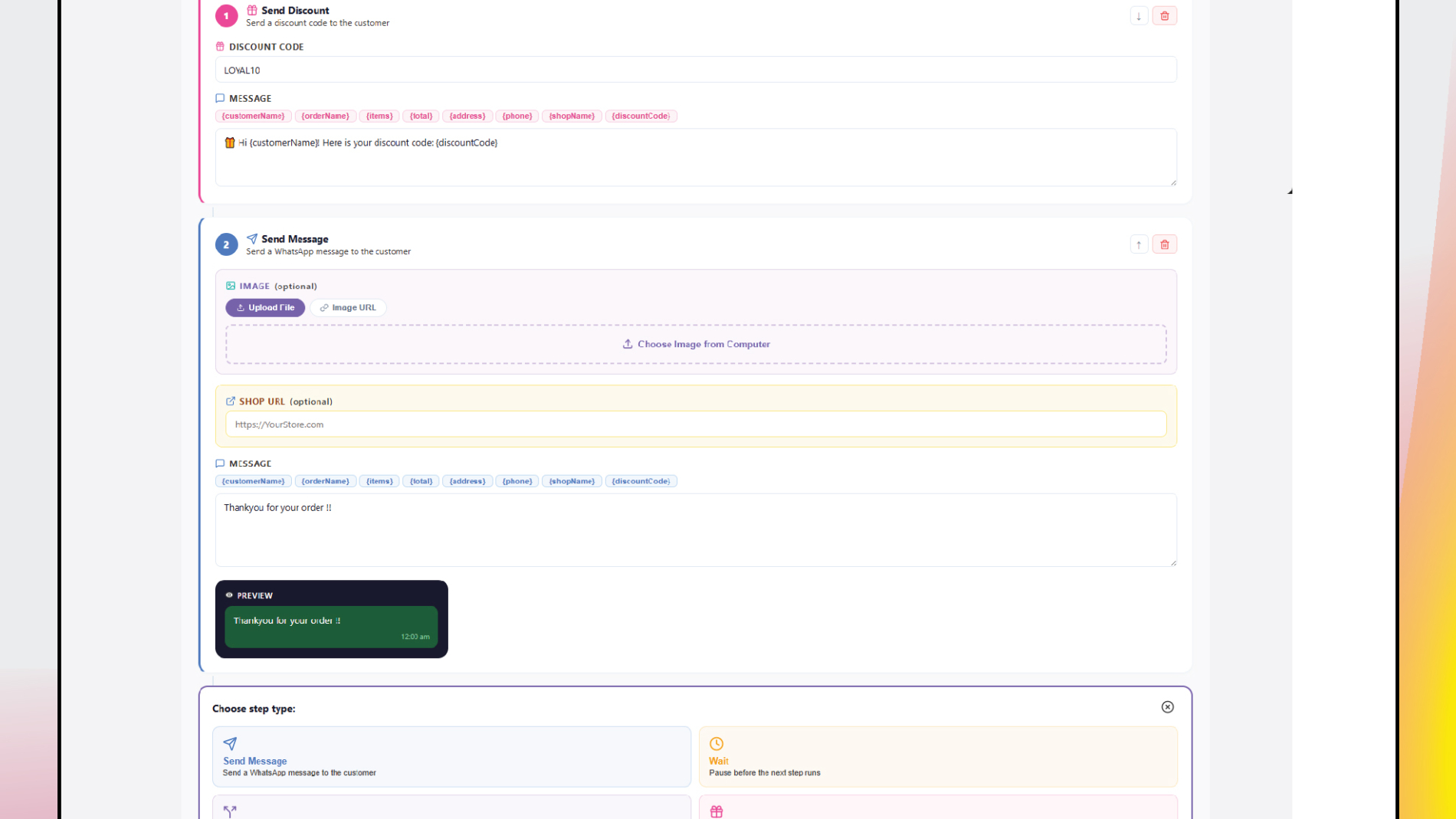This screenshot has height=819, width=1456.
Task: Click the 'Choose step type:' heading
Action: [x=254, y=709]
